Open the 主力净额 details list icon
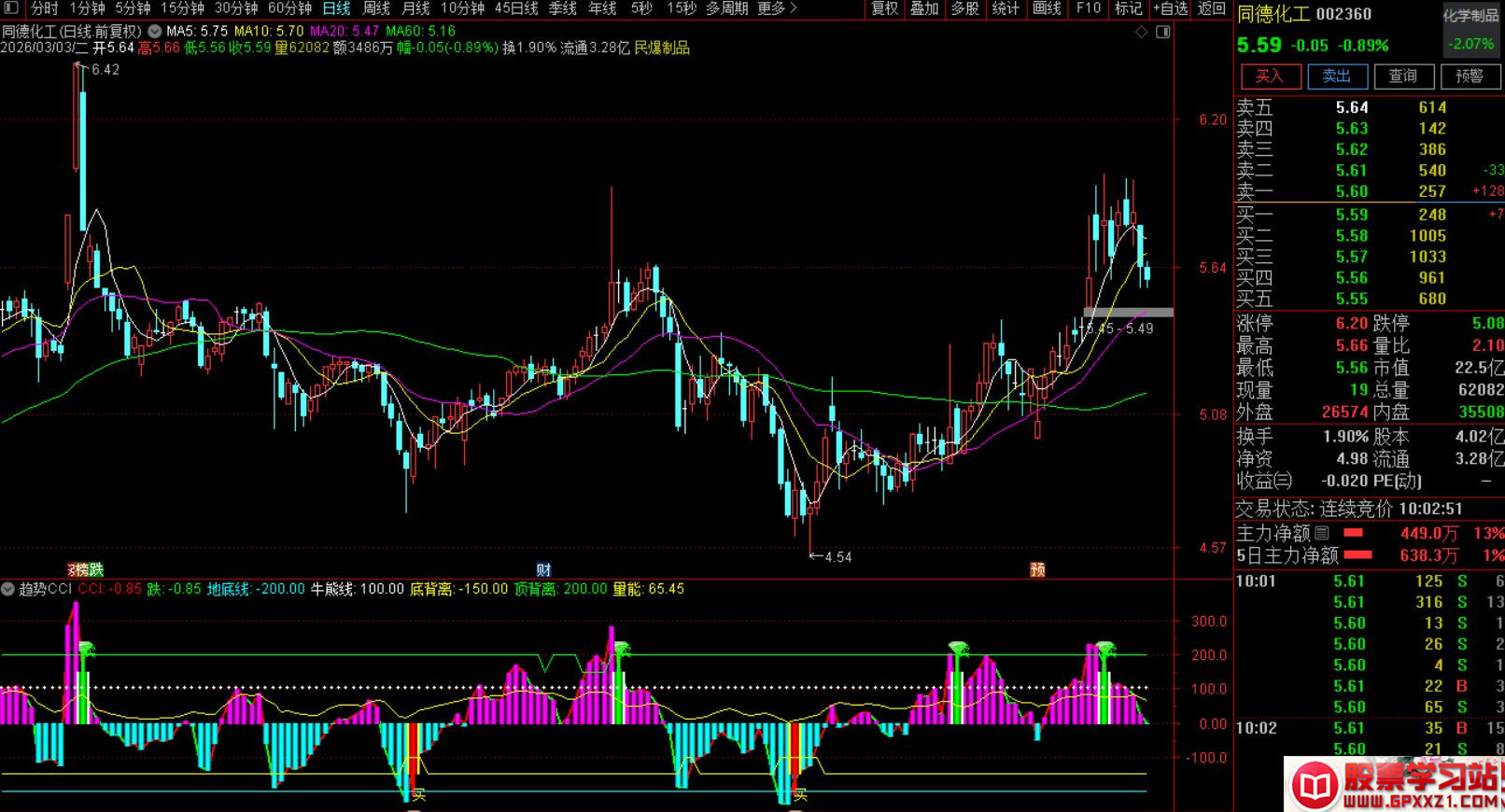The image size is (1505, 812). coord(1321,534)
